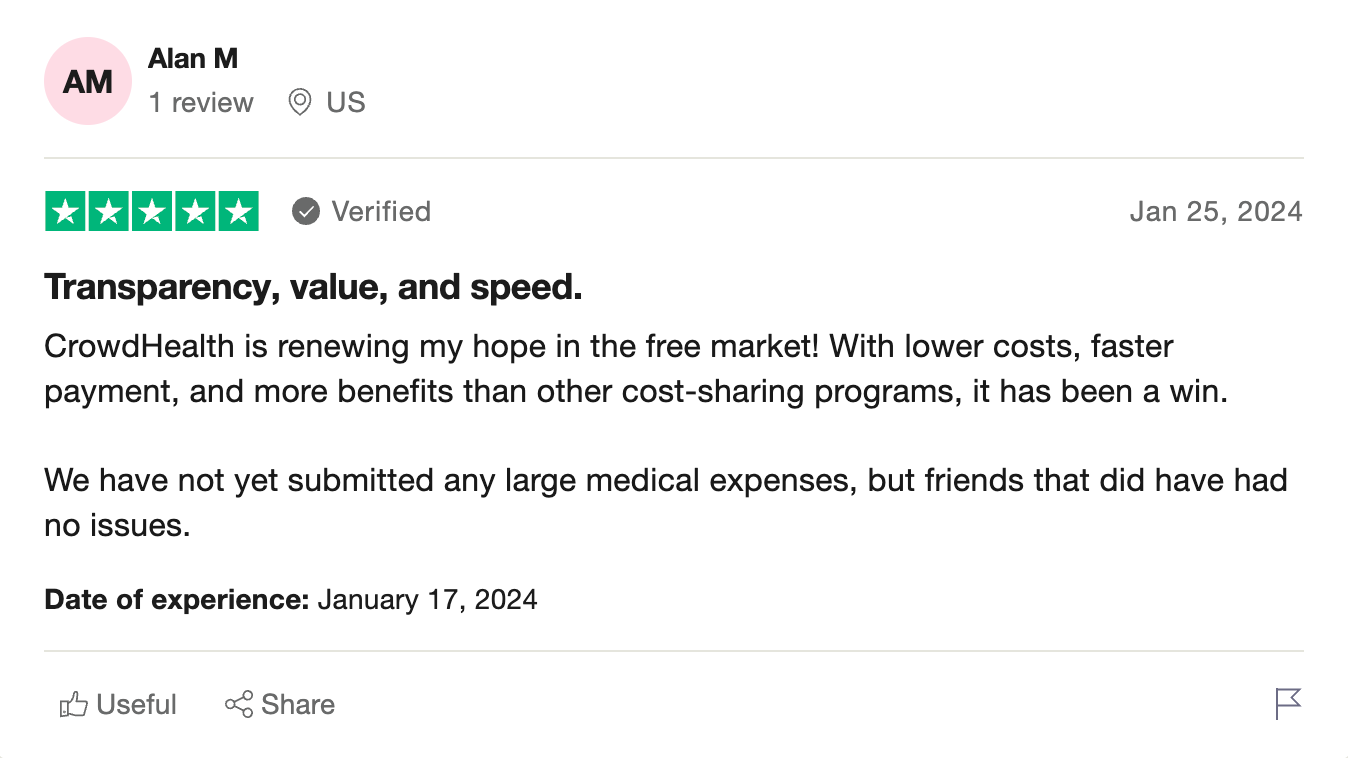Screen dimensions: 1348x758
Task: Click the US country label
Action: 346,103
